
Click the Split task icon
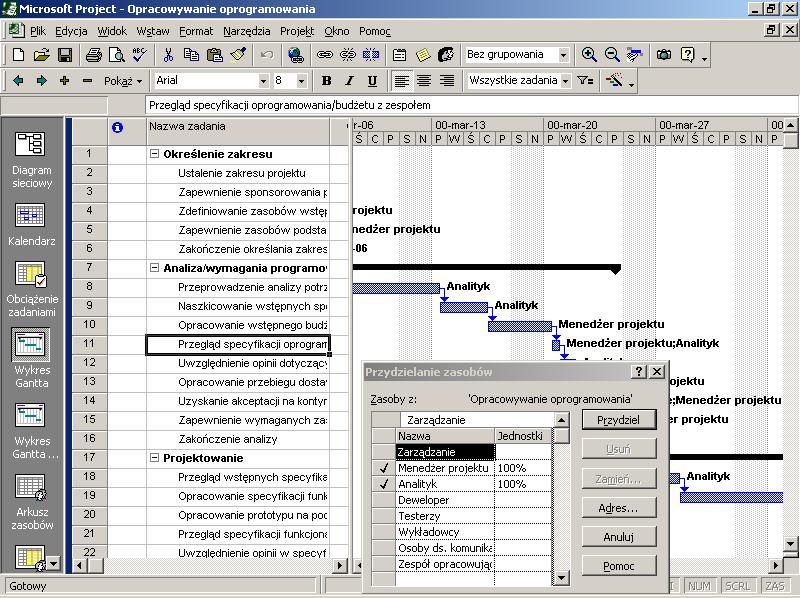(x=371, y=55)
